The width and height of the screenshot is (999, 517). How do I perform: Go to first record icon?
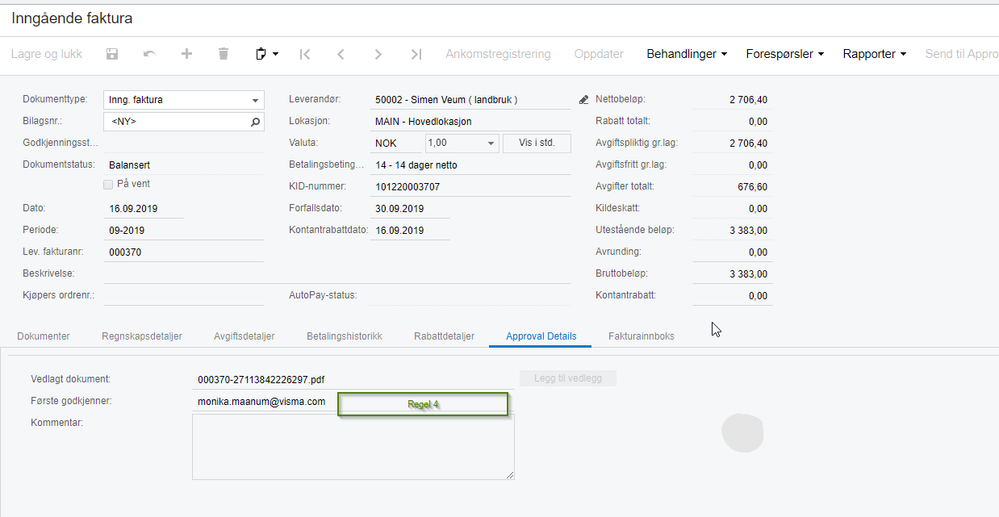305,54
